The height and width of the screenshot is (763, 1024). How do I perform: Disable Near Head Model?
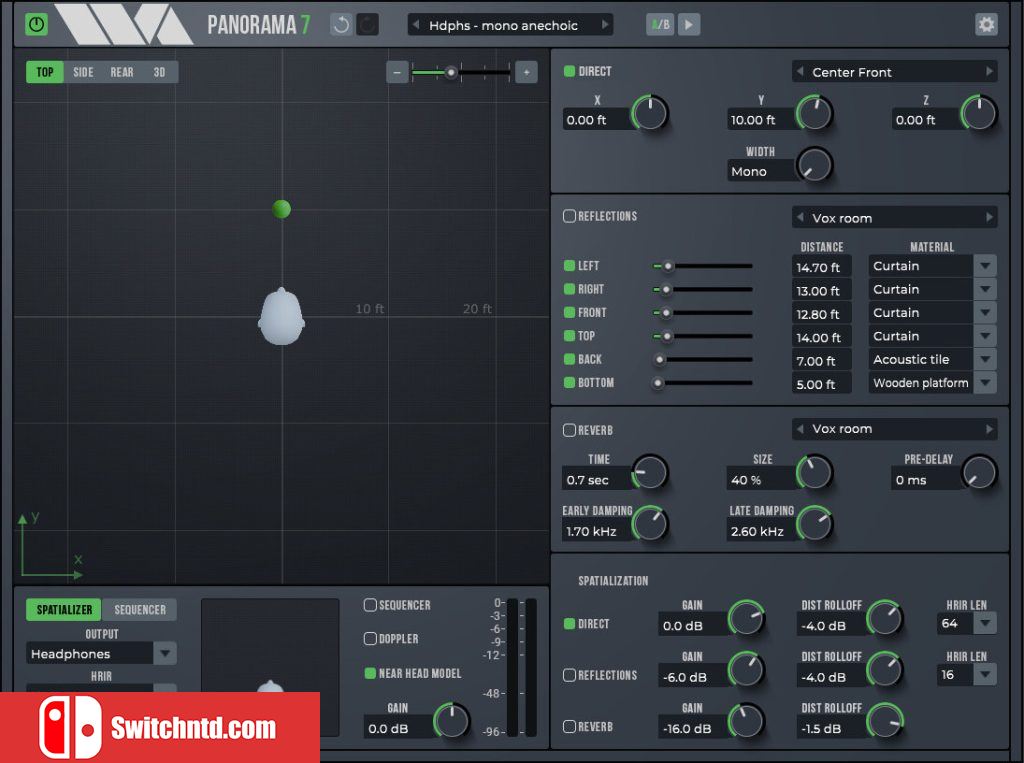pyautogui.click(x=370, y=673)
